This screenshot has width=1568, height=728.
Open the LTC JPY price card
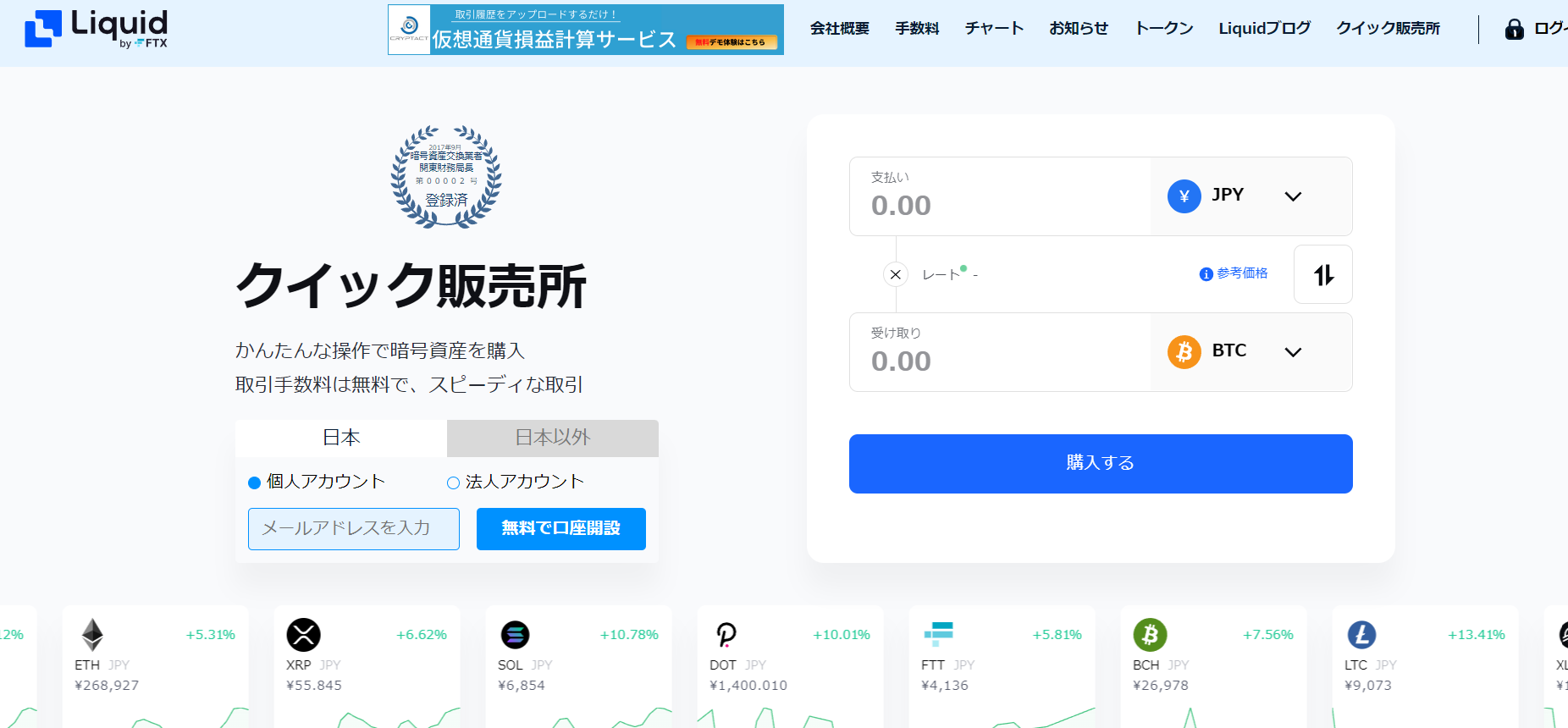(1426, 667)
